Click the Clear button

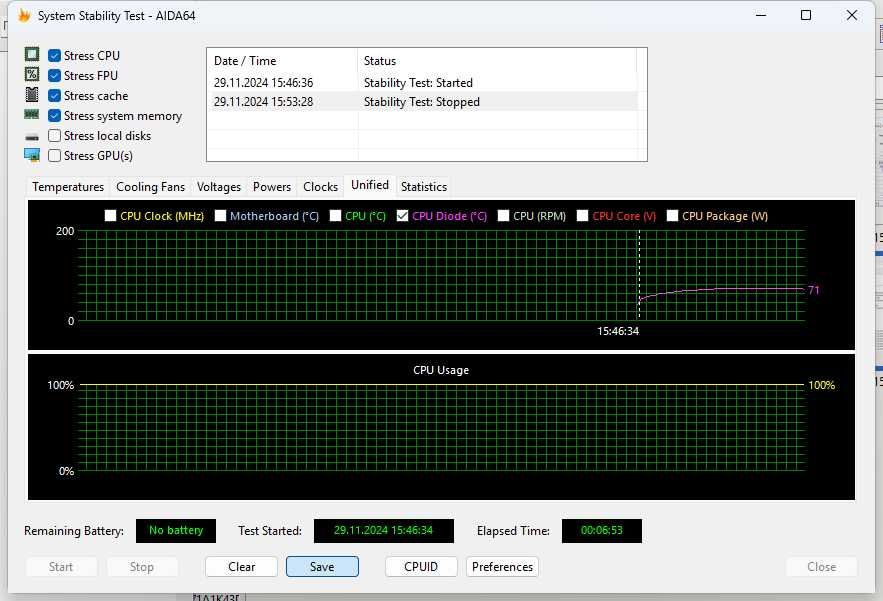(x=242, y=567)
